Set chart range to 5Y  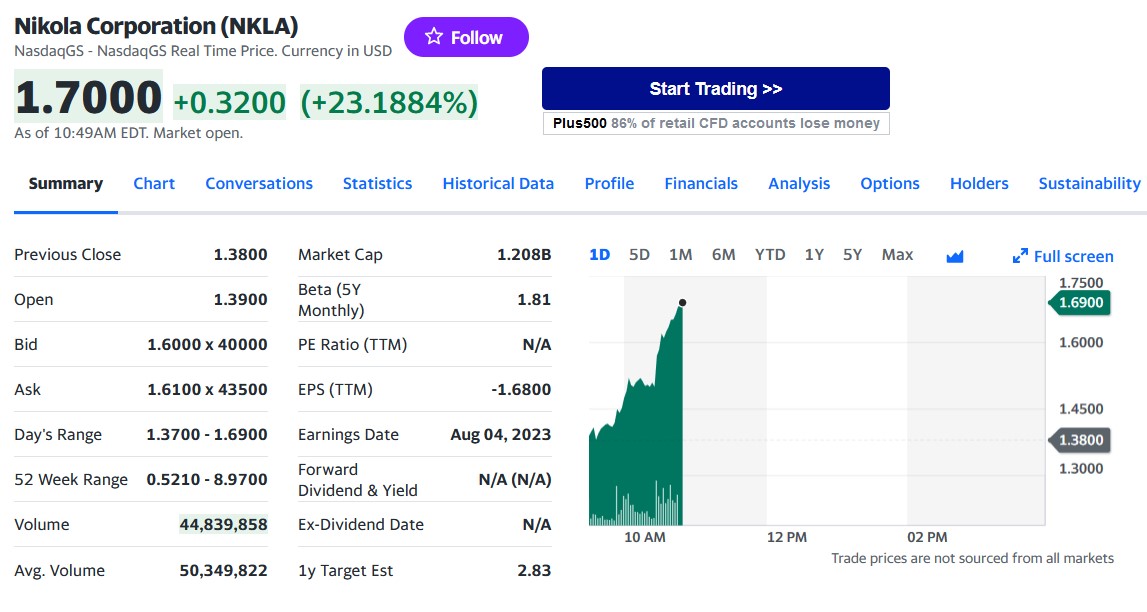[852, 254]
